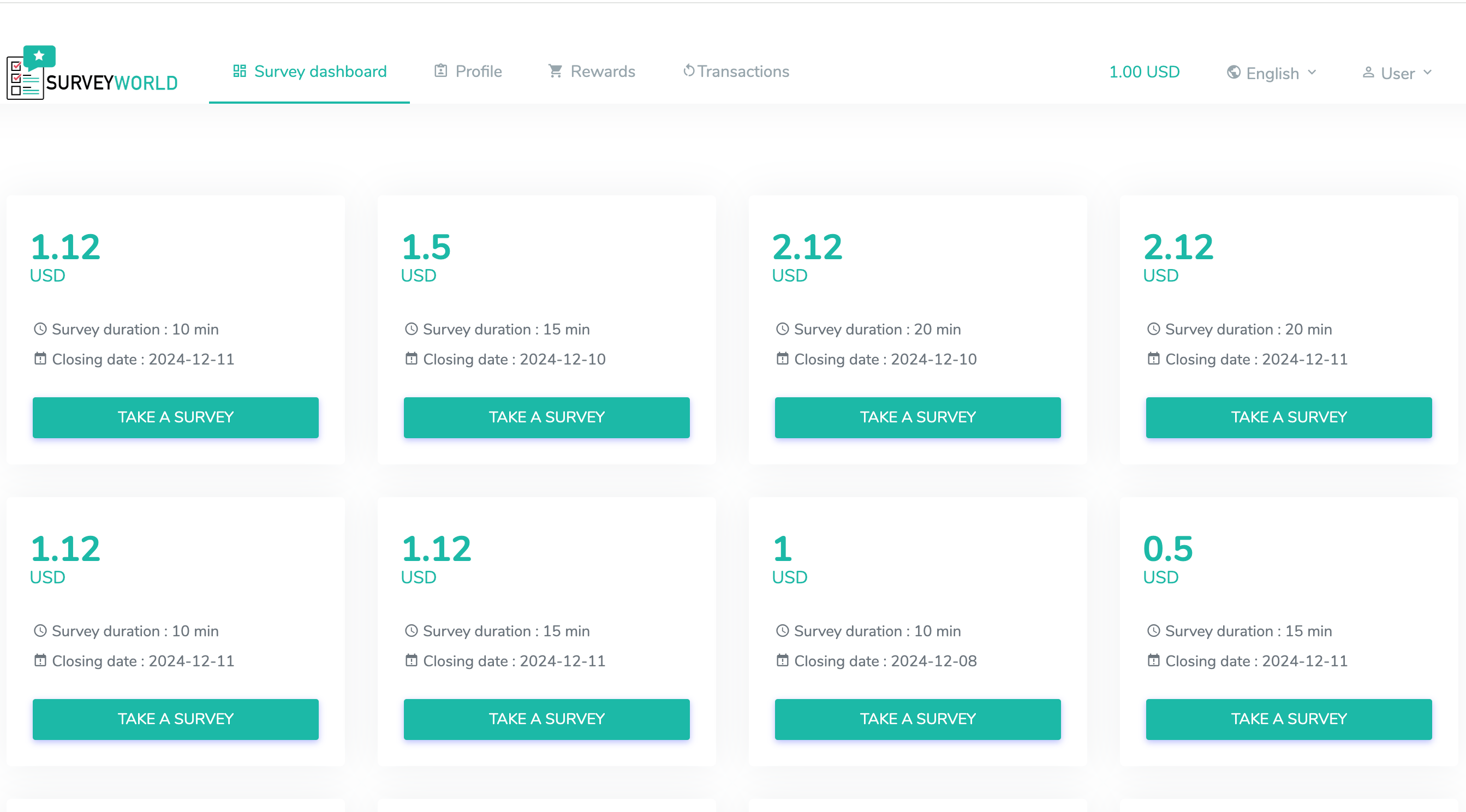Viewport: 1466px width, 812px height.
Task: Open the Survey dashboard tab
Action: (309, 71)
